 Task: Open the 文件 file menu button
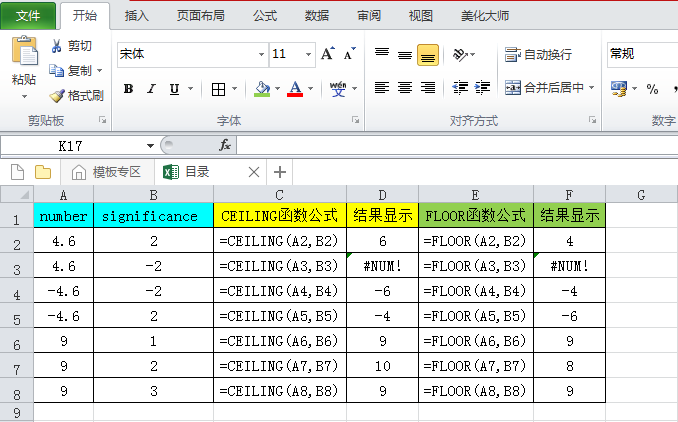[28, 16]
